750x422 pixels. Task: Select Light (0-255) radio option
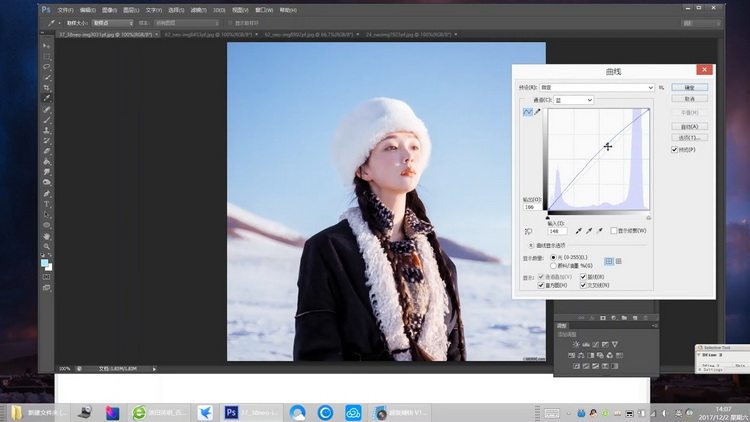point(553,257)
